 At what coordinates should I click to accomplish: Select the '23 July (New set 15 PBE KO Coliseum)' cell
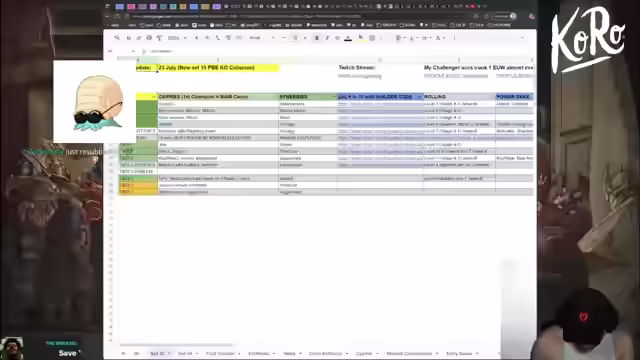[218, 68]
